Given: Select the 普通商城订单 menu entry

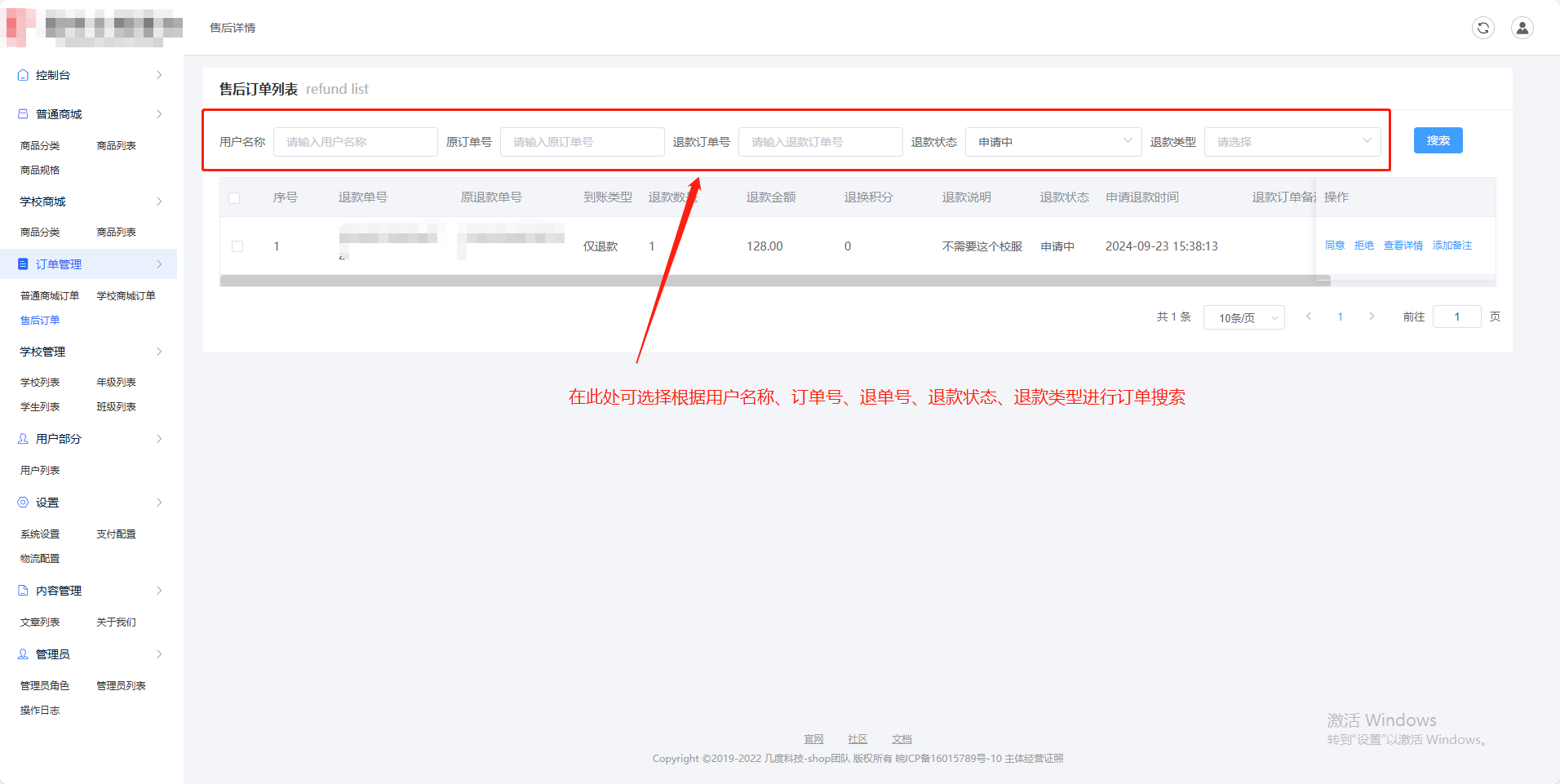Looking at the screenshot, I should [x=50, y=295].
